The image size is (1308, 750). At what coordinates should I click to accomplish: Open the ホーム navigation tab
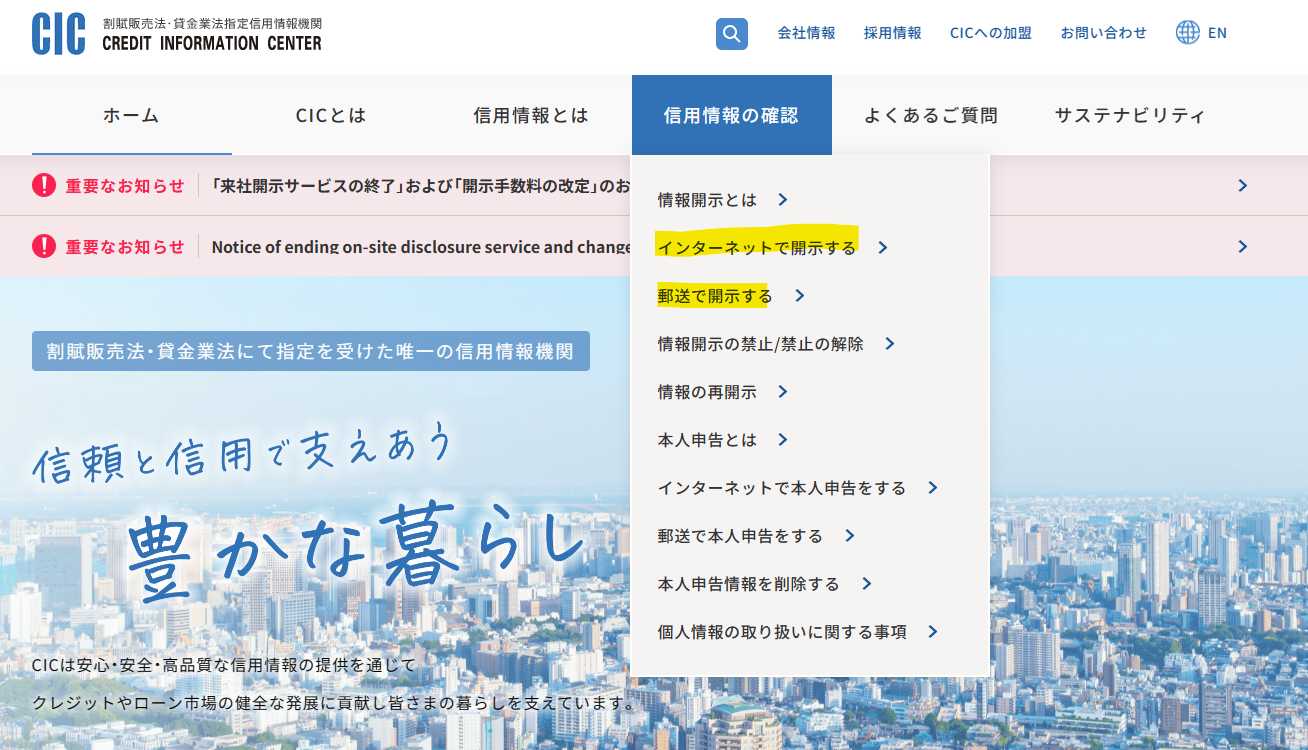point(131,115)
